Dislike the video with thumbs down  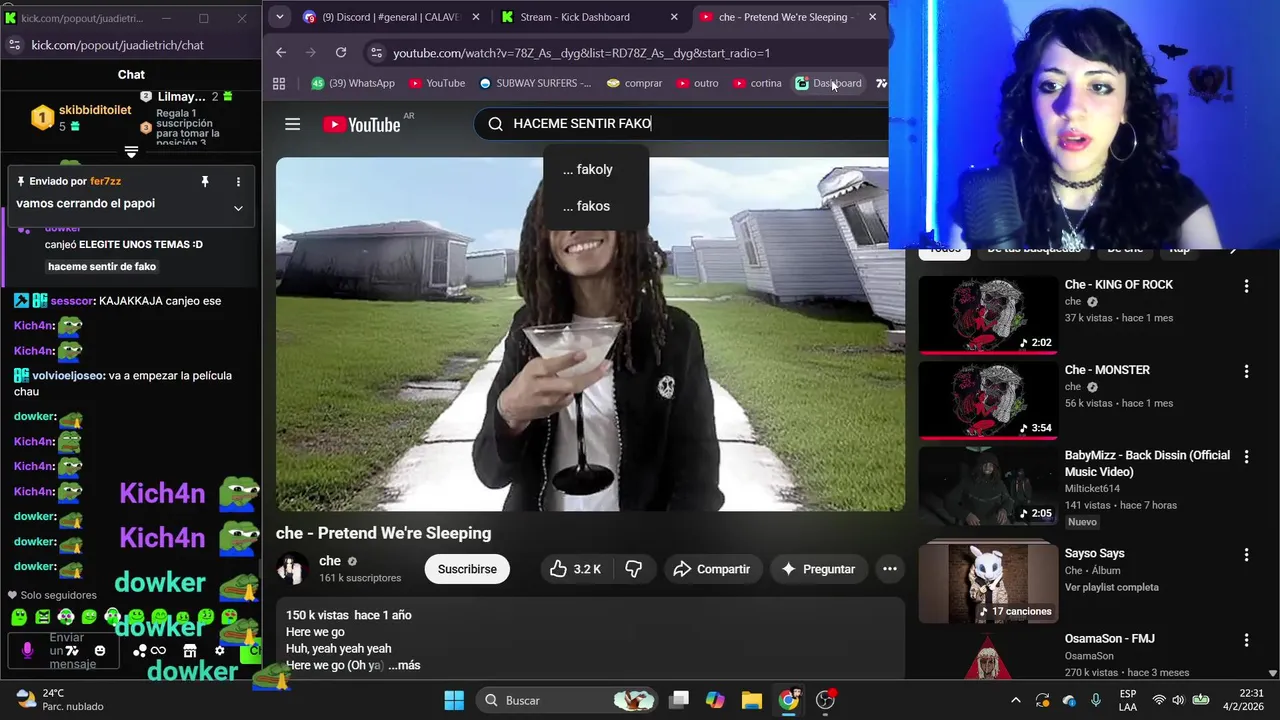[633, 569]
